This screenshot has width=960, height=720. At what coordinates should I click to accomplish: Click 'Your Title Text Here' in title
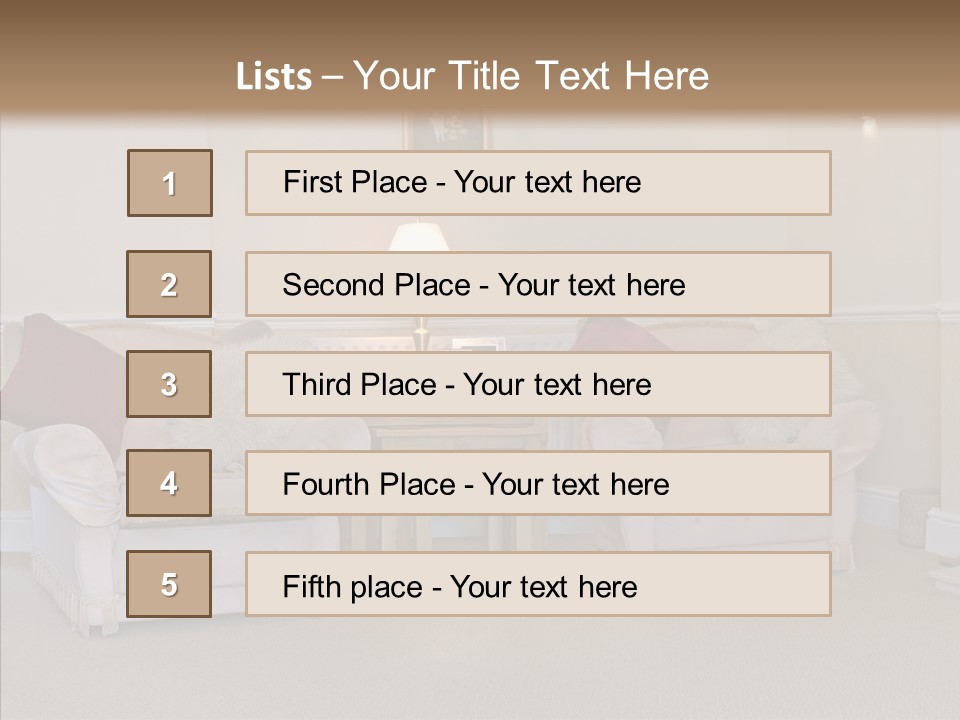pos(531,76)
